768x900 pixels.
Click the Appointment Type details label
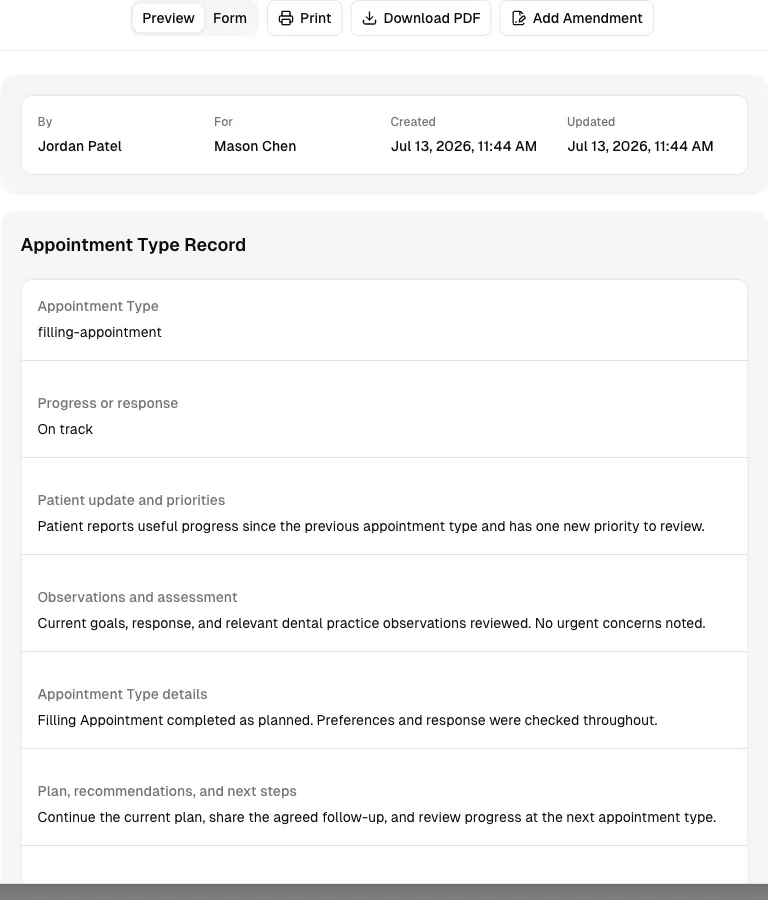(x=122, y=694)
